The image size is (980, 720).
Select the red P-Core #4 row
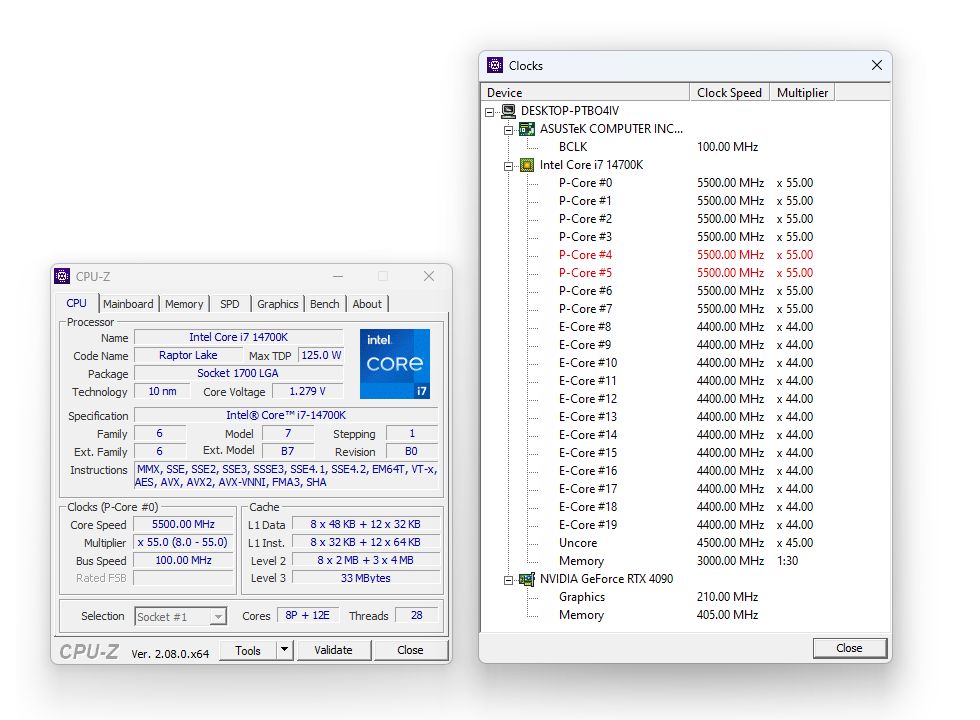[x=686, y=255]
